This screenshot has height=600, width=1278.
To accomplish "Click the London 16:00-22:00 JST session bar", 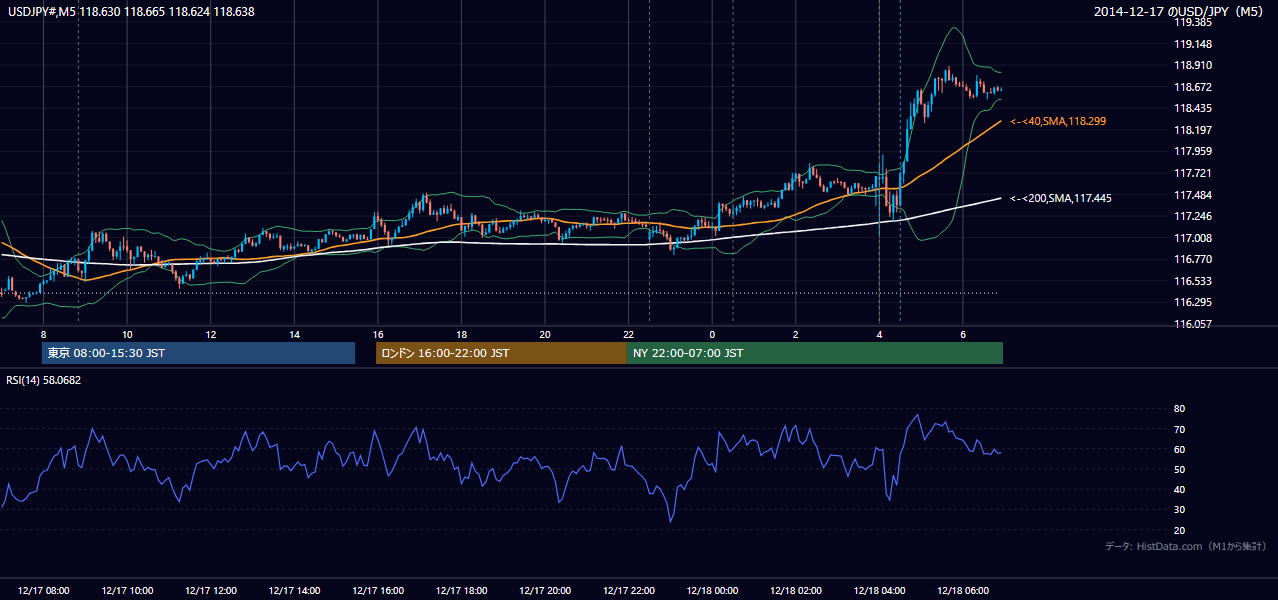I will pyautogui.click(x=501, y=353).
